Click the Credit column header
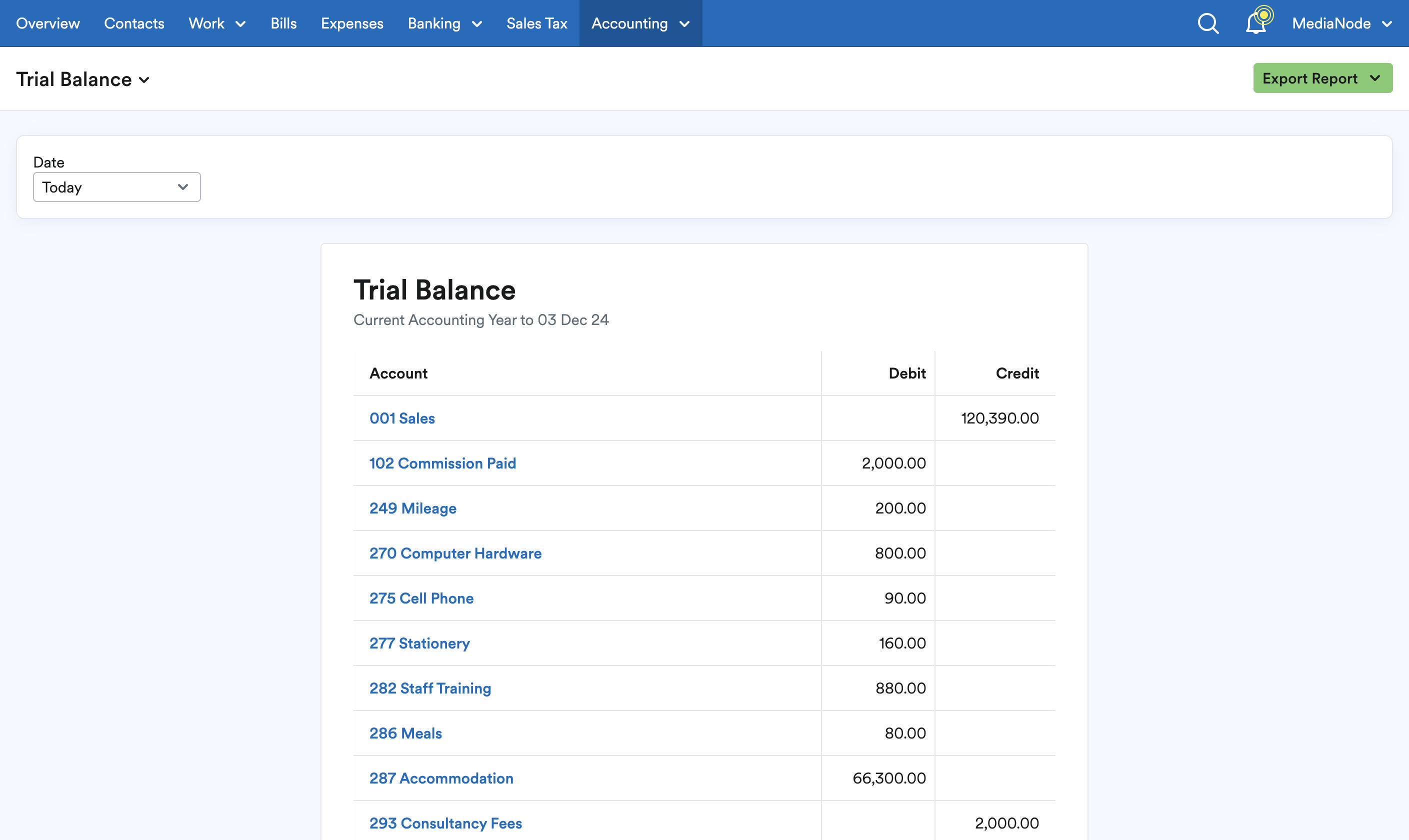 tap(1017, 373)
